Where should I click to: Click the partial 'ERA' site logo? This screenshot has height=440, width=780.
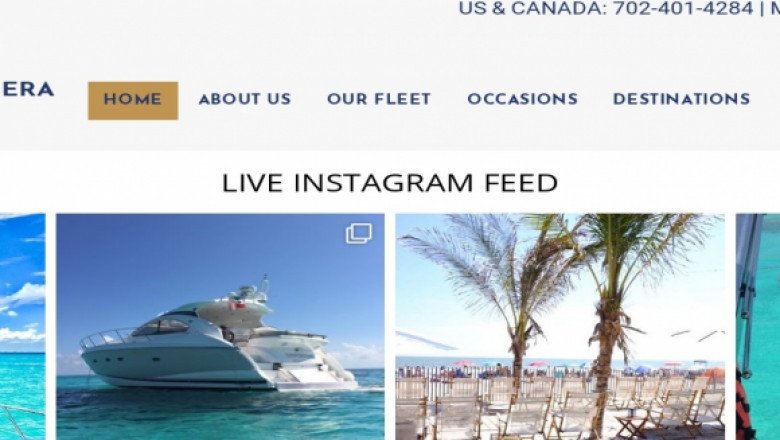click(x=28, y=89)
